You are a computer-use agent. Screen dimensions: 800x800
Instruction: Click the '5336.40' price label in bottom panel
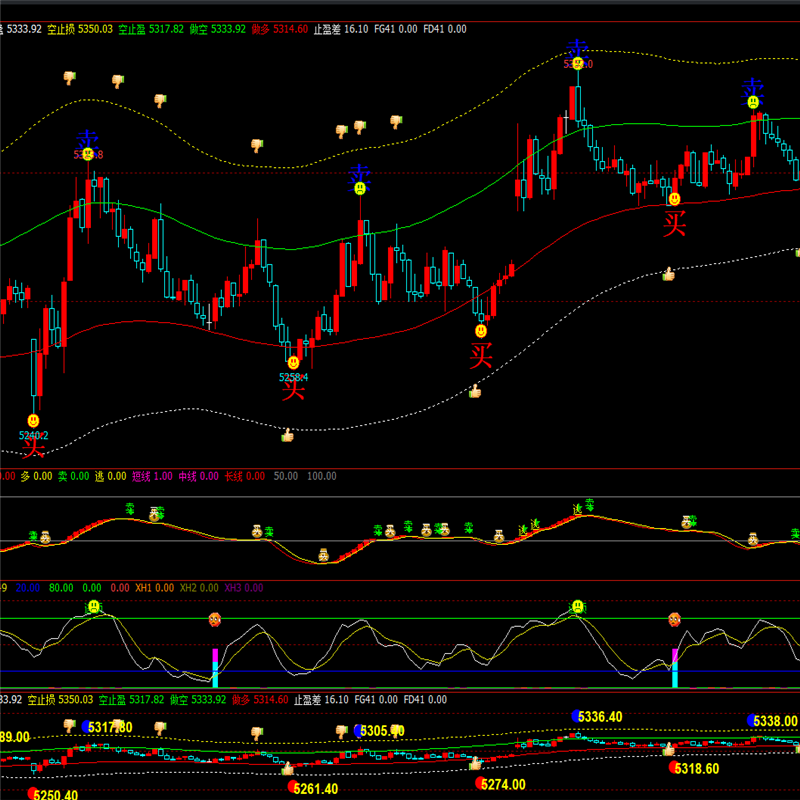click(601, 717)
